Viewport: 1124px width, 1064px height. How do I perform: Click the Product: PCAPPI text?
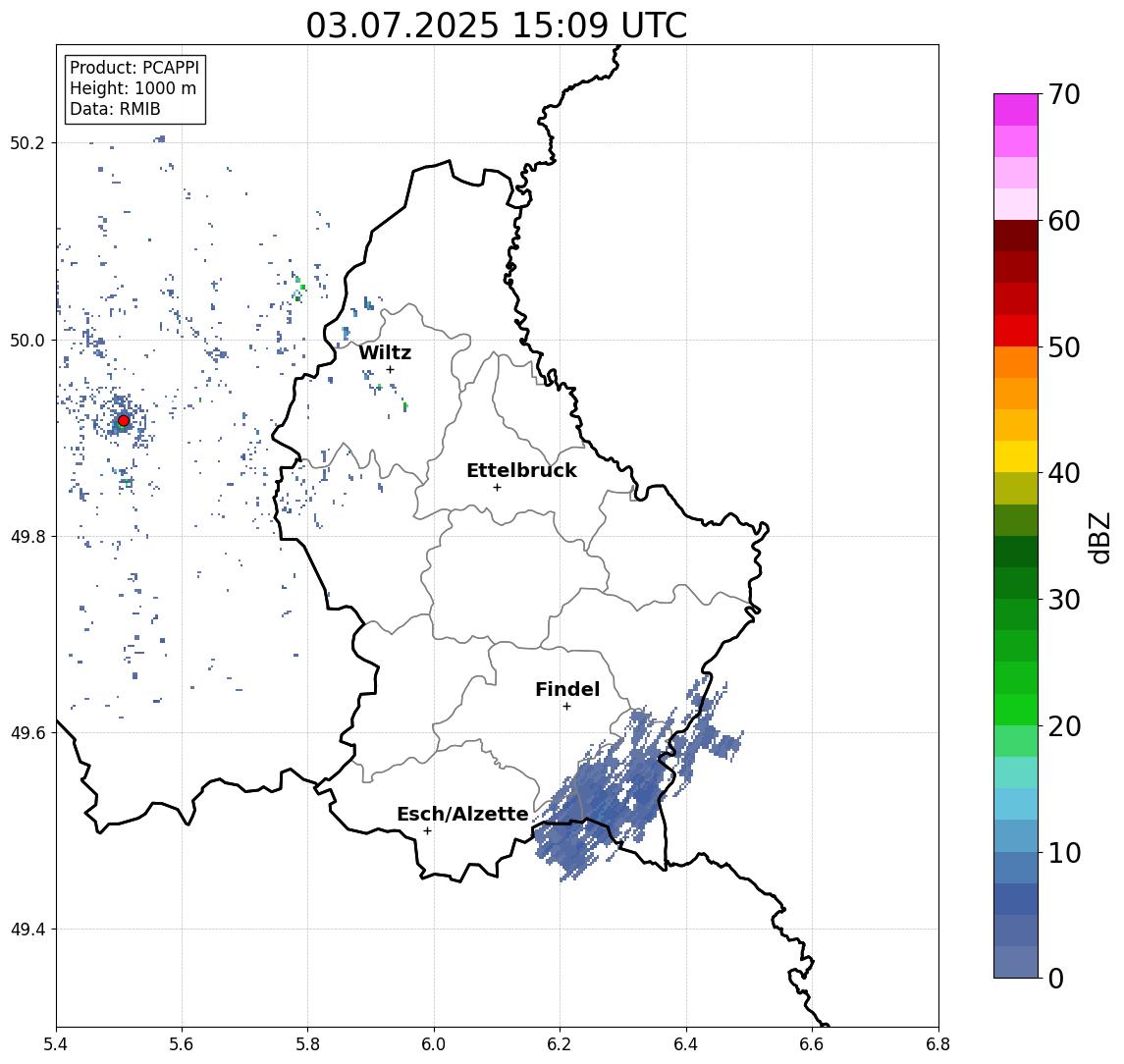[134, 68]
